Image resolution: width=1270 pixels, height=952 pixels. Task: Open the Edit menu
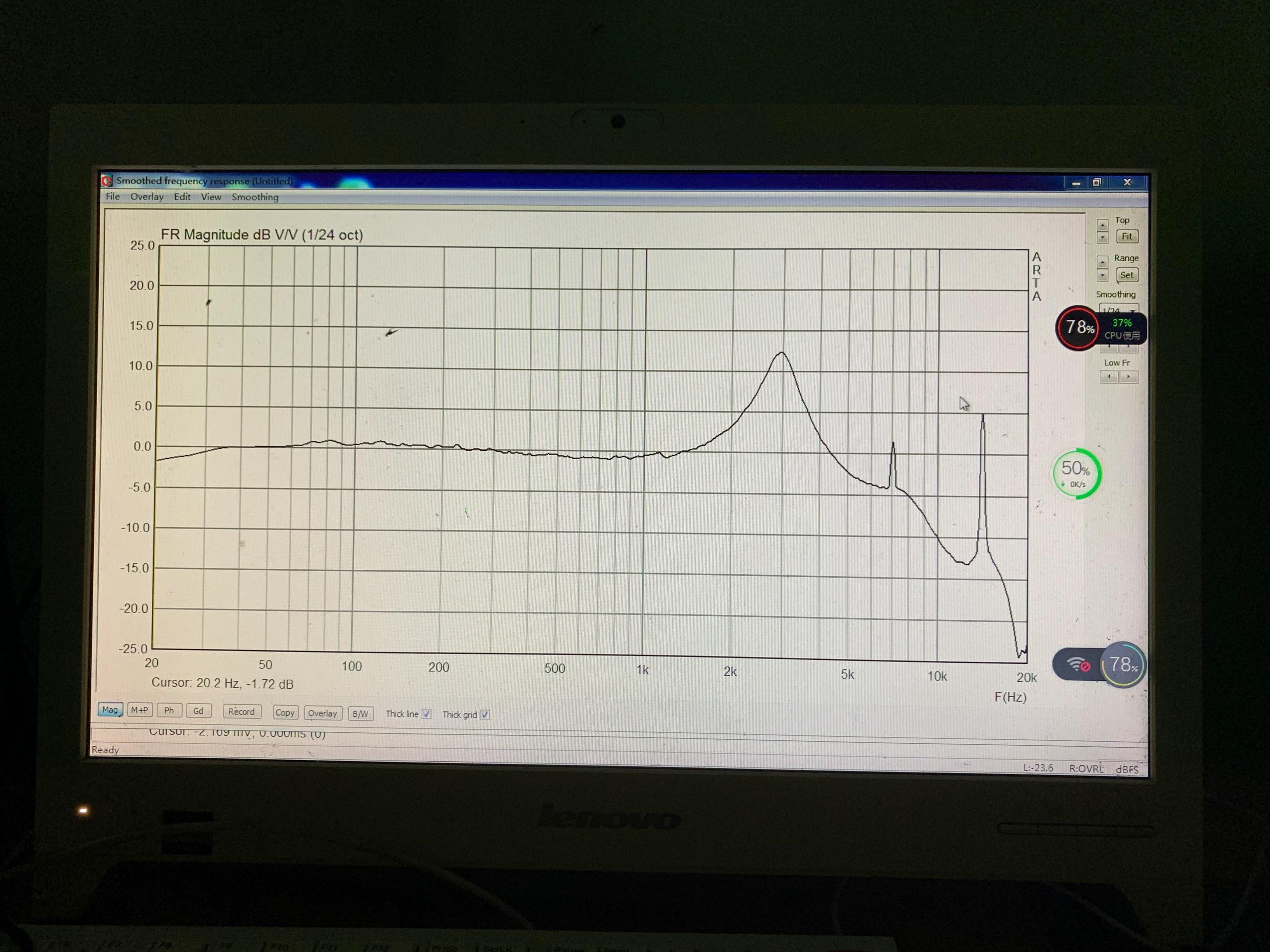pyautogui.click(x=182, y=197)
